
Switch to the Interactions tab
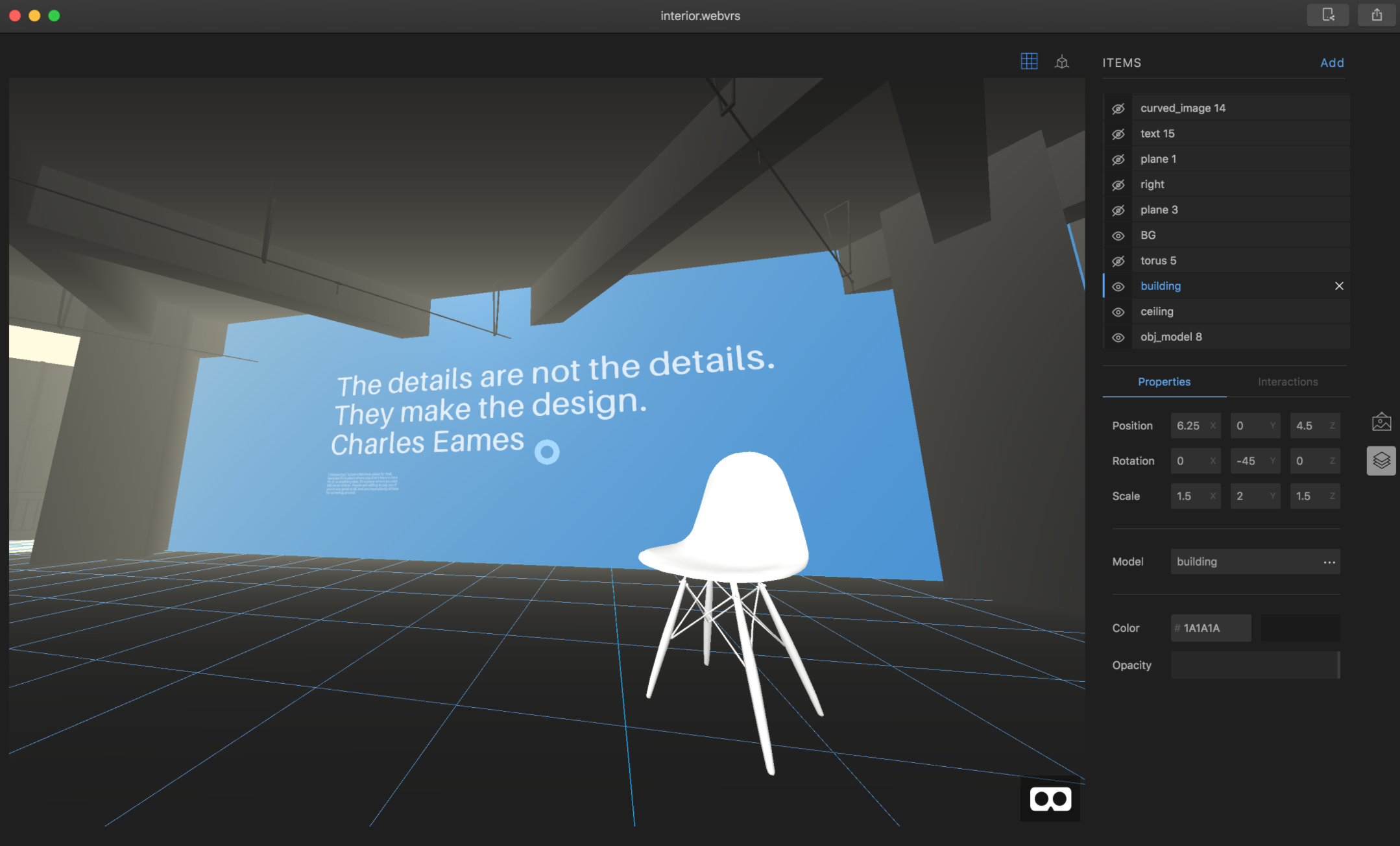pos(1287,382)
